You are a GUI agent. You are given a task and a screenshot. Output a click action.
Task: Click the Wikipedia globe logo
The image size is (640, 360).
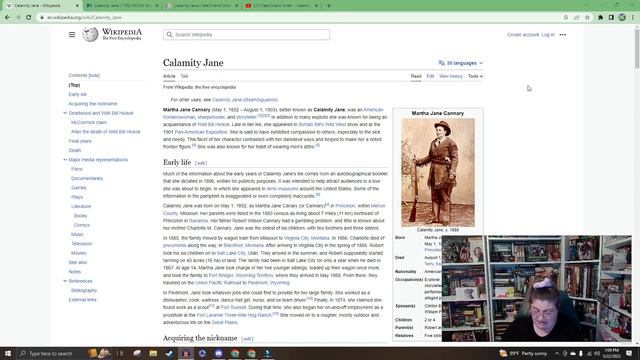[90, 35]
